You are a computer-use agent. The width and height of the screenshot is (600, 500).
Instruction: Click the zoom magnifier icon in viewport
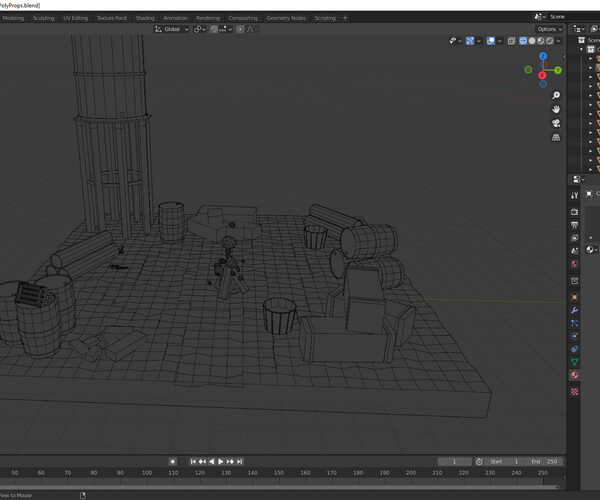pyautogui.click(x=556, y=95)
